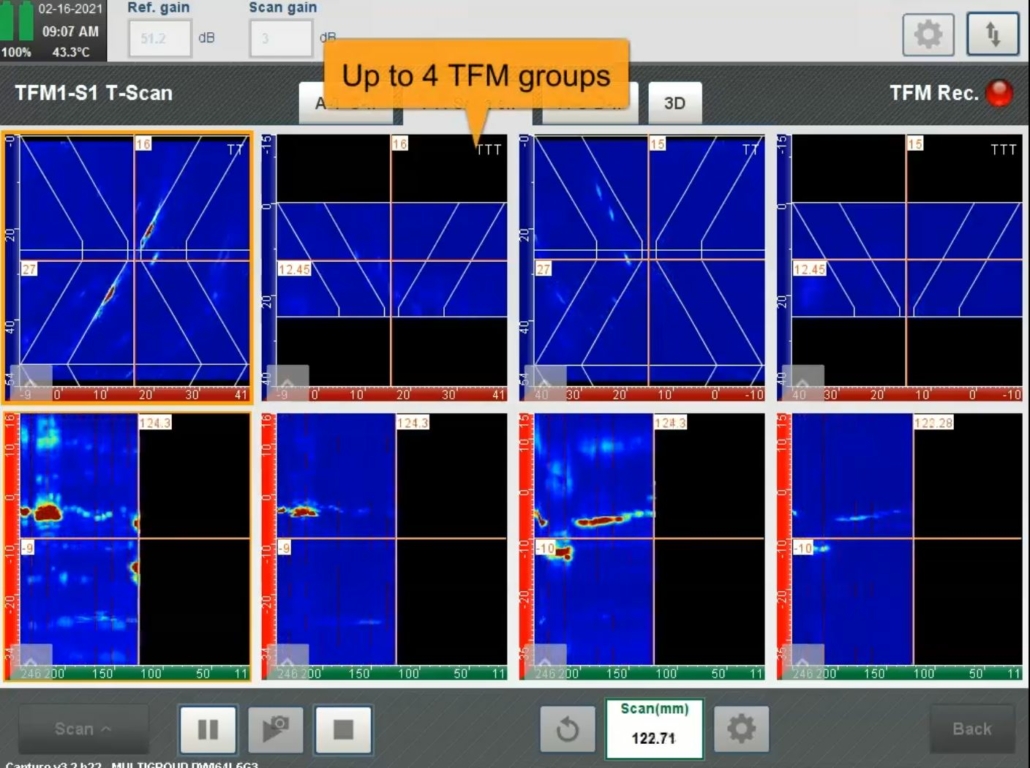Click the 100% battery level text
The height and width of the screenshot is (768, 1030).
click(x=16, y=52)
